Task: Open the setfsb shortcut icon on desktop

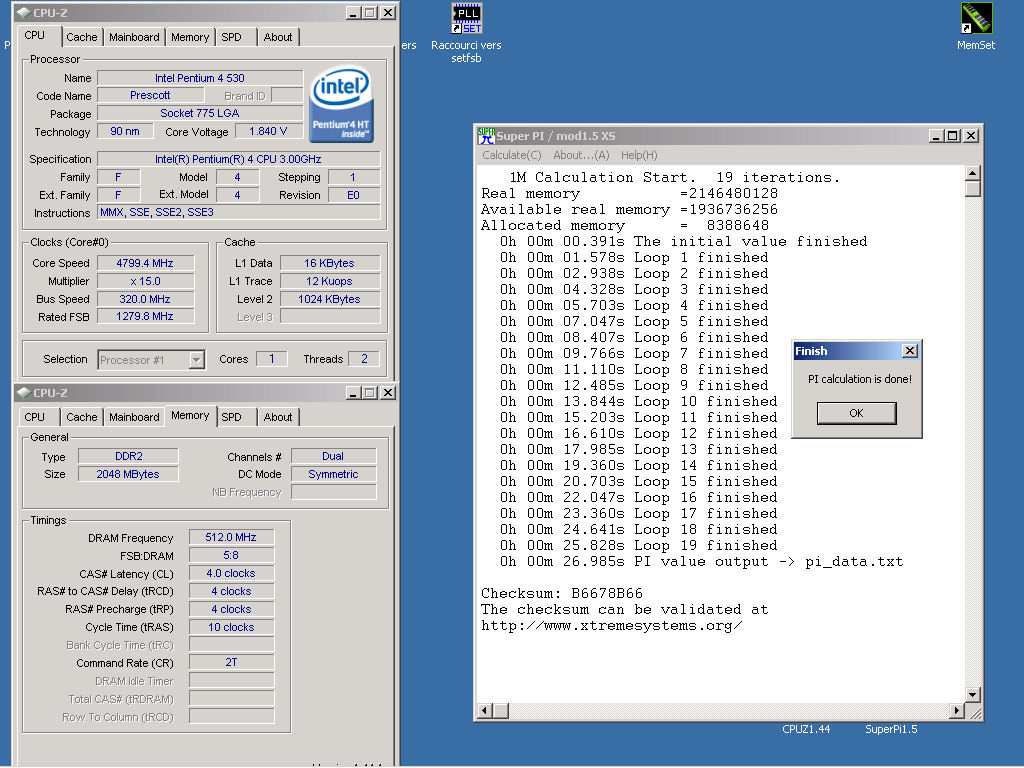Action: click(466, 18)
